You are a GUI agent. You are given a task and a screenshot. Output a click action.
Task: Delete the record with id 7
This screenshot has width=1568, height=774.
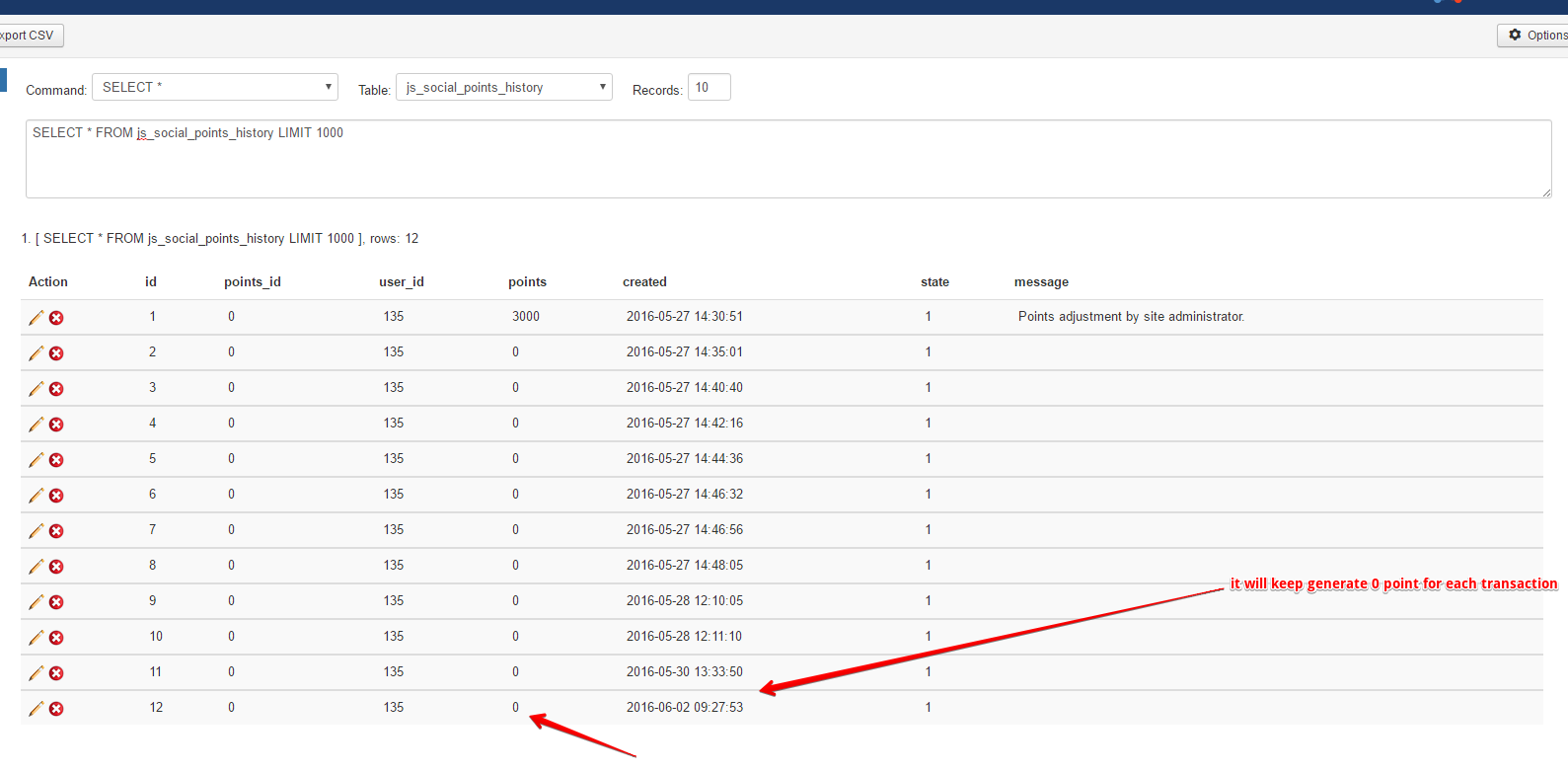pyautogui.click(x=56, y=531)
